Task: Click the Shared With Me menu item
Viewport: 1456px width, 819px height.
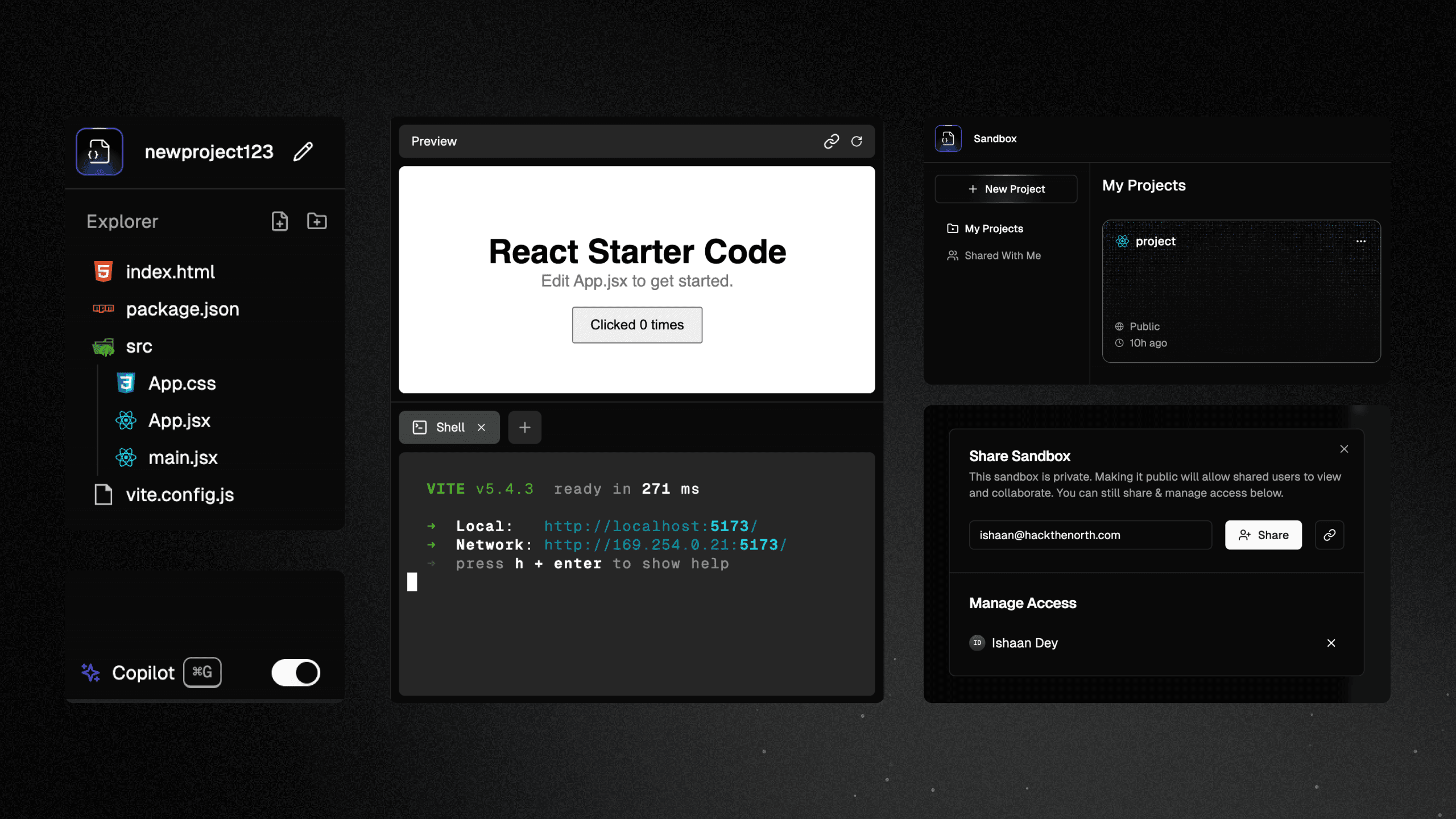Action: tap(1001, 255)
